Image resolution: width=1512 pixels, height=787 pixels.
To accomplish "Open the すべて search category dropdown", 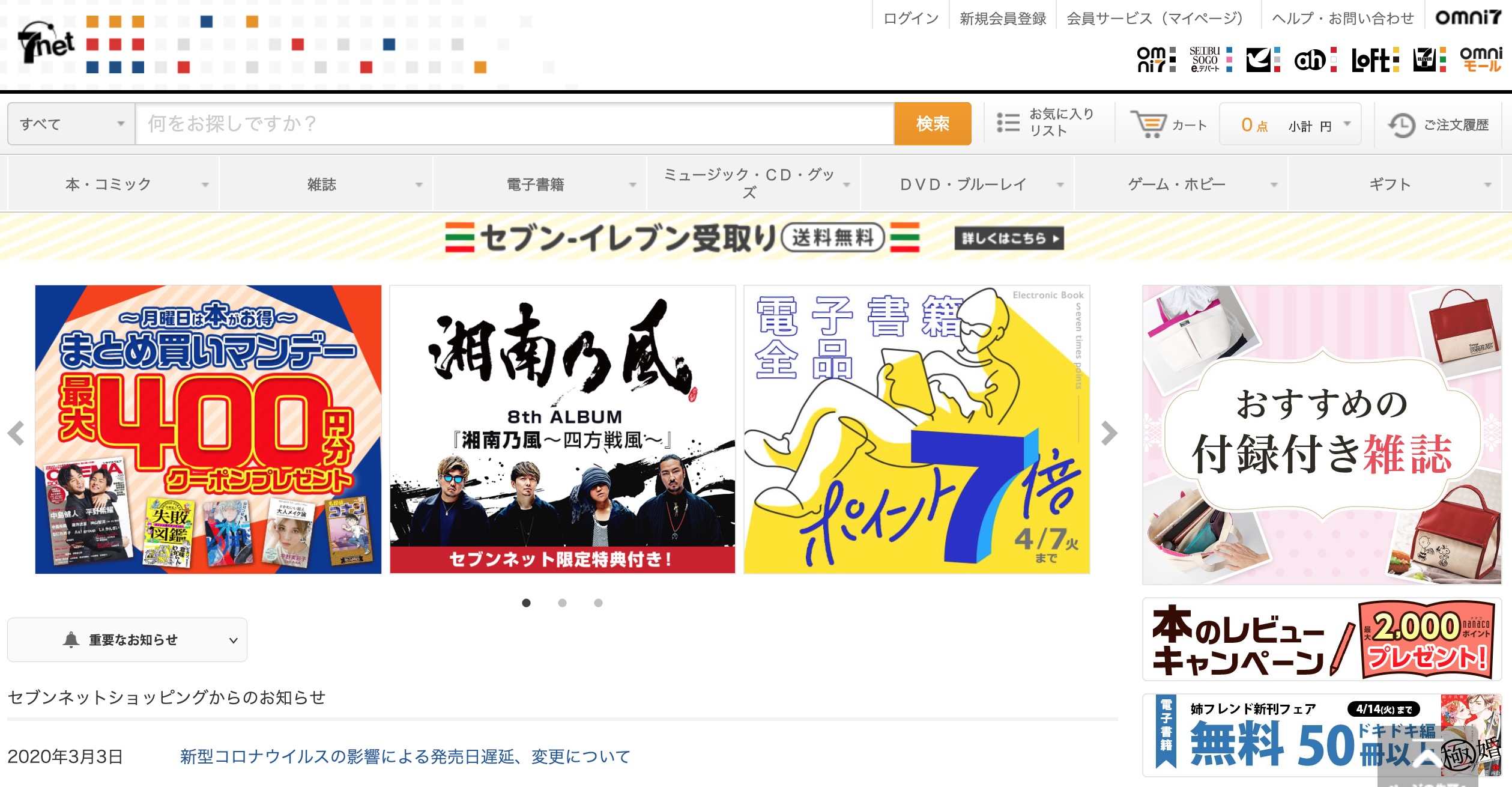I will 71,124.
